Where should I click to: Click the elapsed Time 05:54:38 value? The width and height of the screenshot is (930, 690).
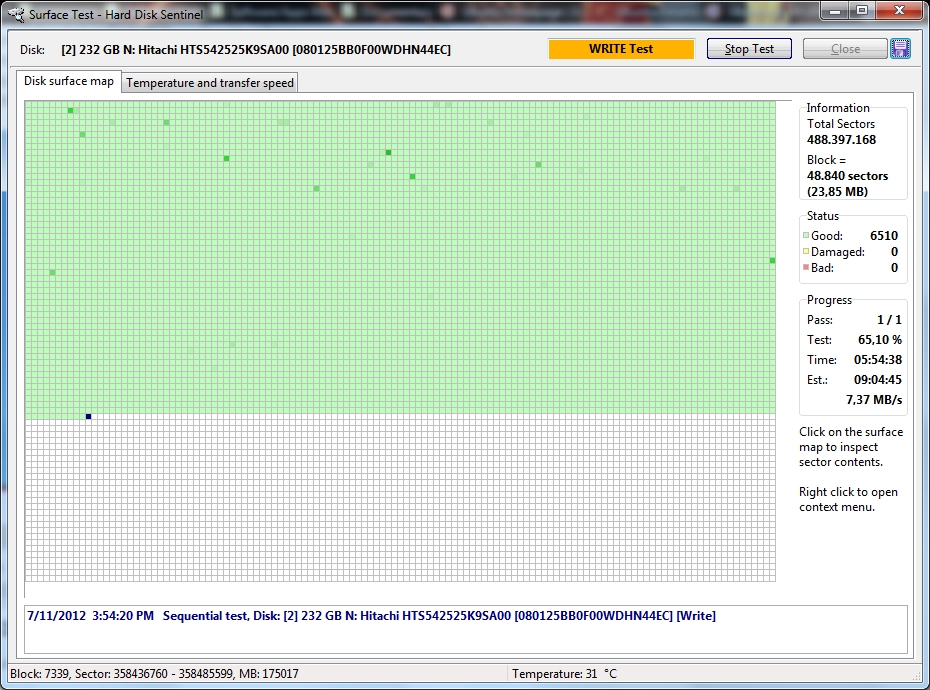pos(878,360)
